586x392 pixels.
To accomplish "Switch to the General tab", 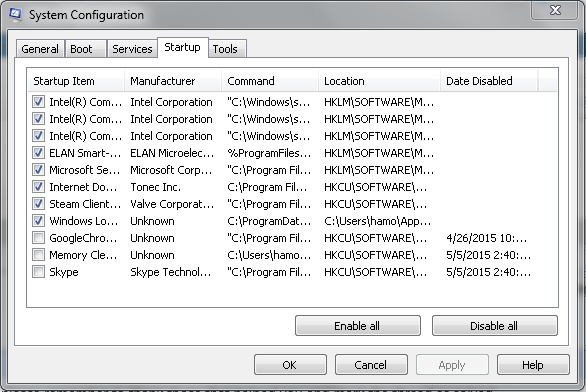I will coord(40,49).
